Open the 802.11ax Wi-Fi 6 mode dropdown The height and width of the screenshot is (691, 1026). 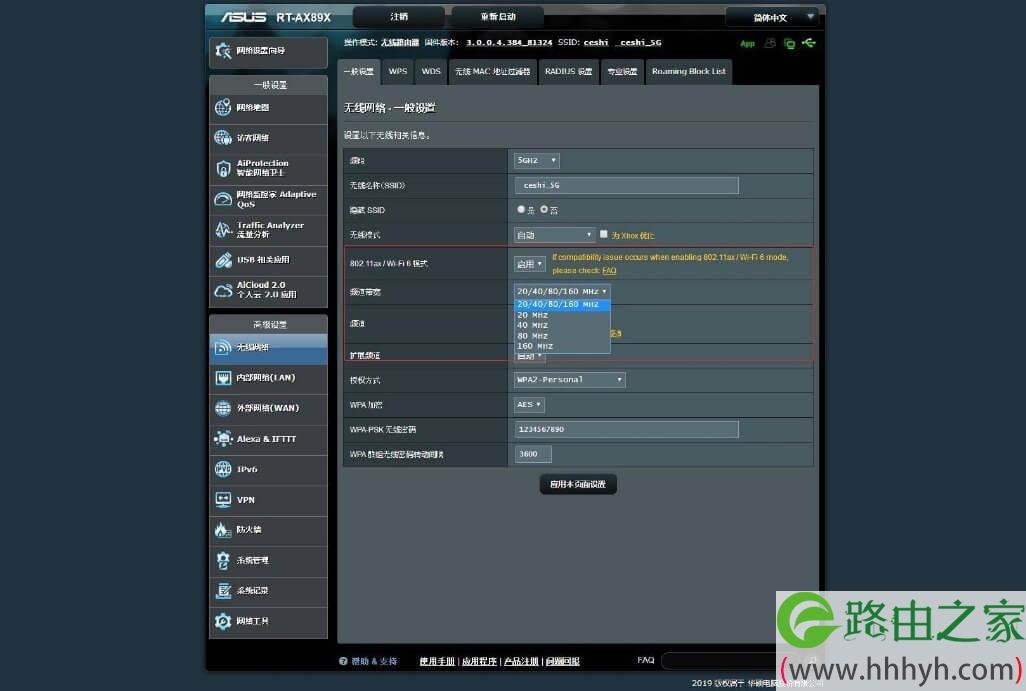click(529, 264)
